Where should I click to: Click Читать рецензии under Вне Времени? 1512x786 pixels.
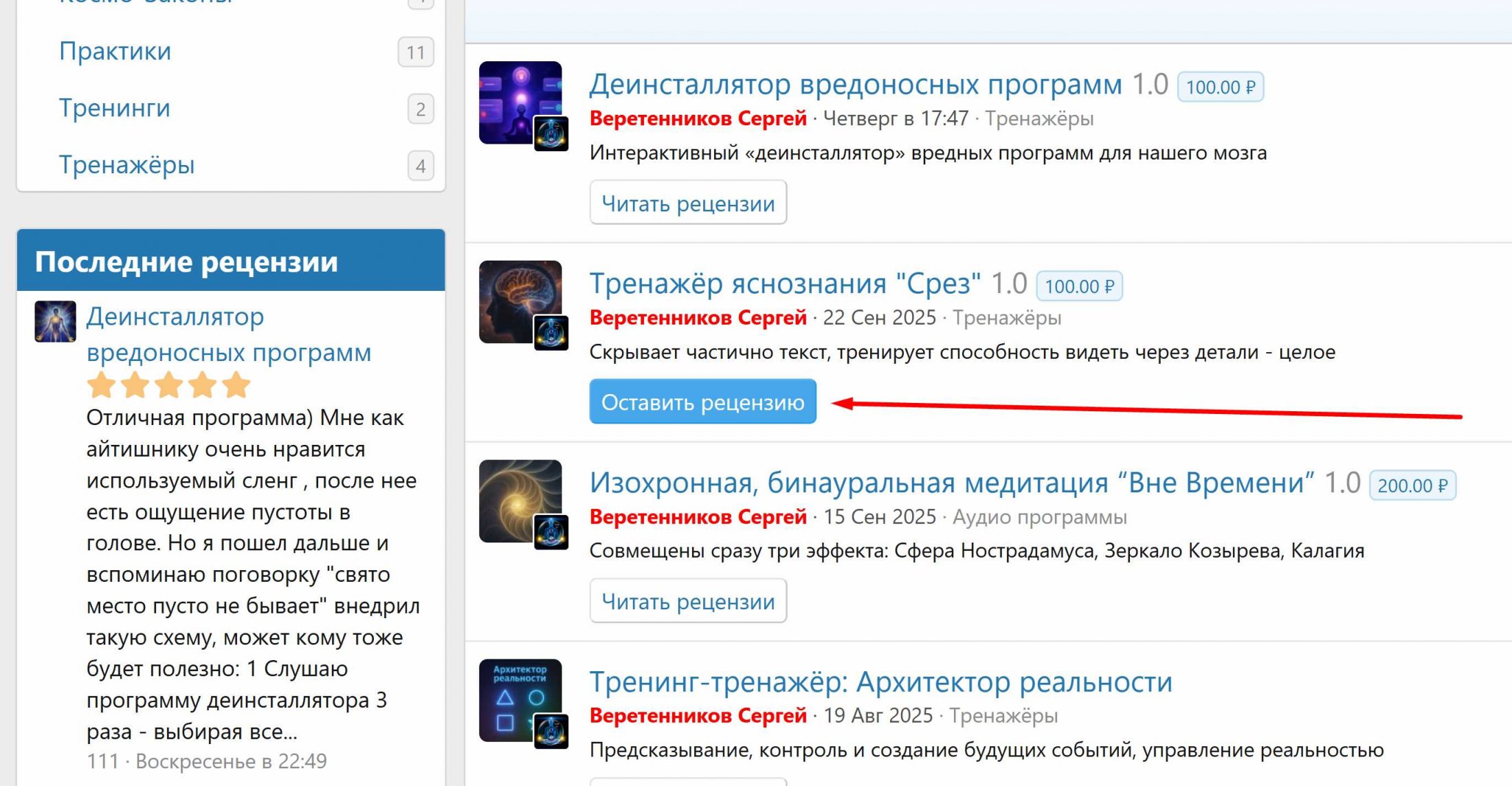pyautogui.click(x=688, y=601)
